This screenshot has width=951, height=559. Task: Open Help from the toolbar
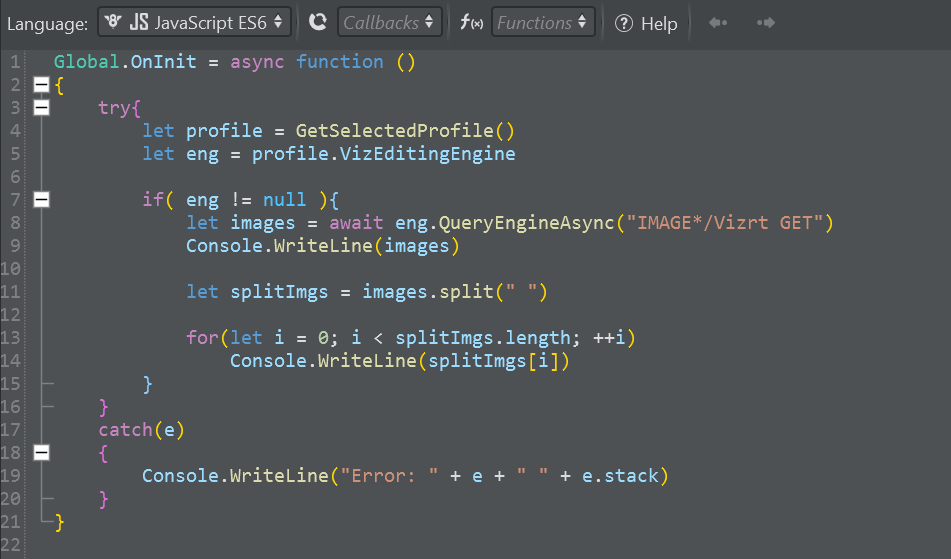pos(646,23)
